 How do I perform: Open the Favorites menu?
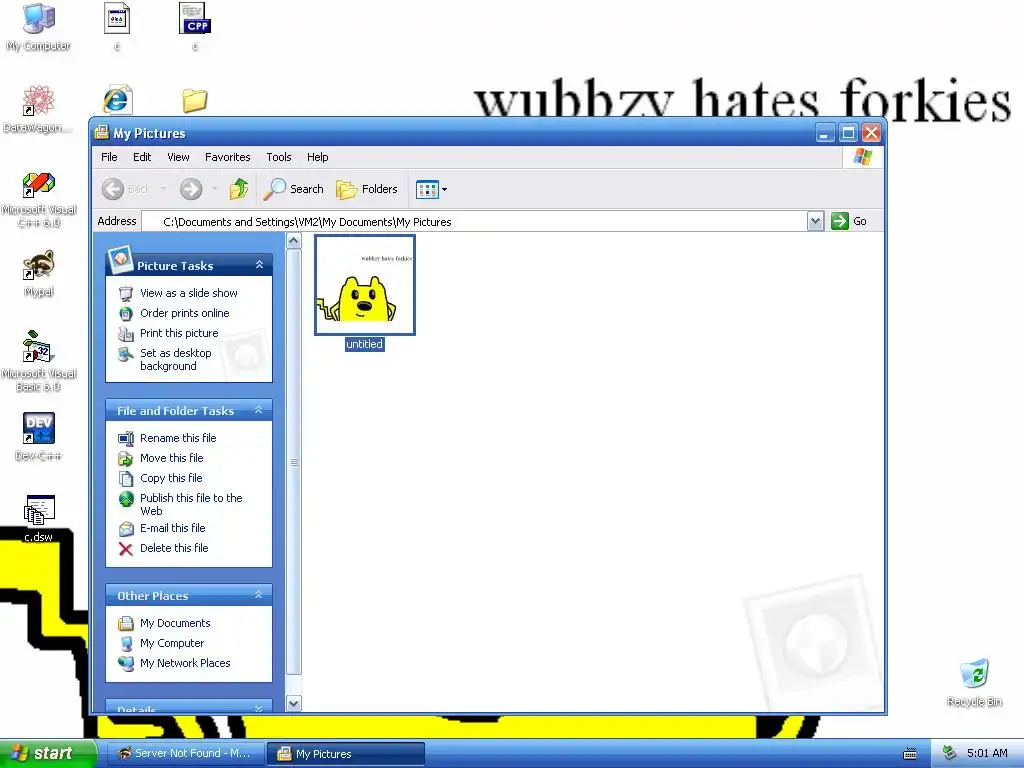[x=227, y=157]
